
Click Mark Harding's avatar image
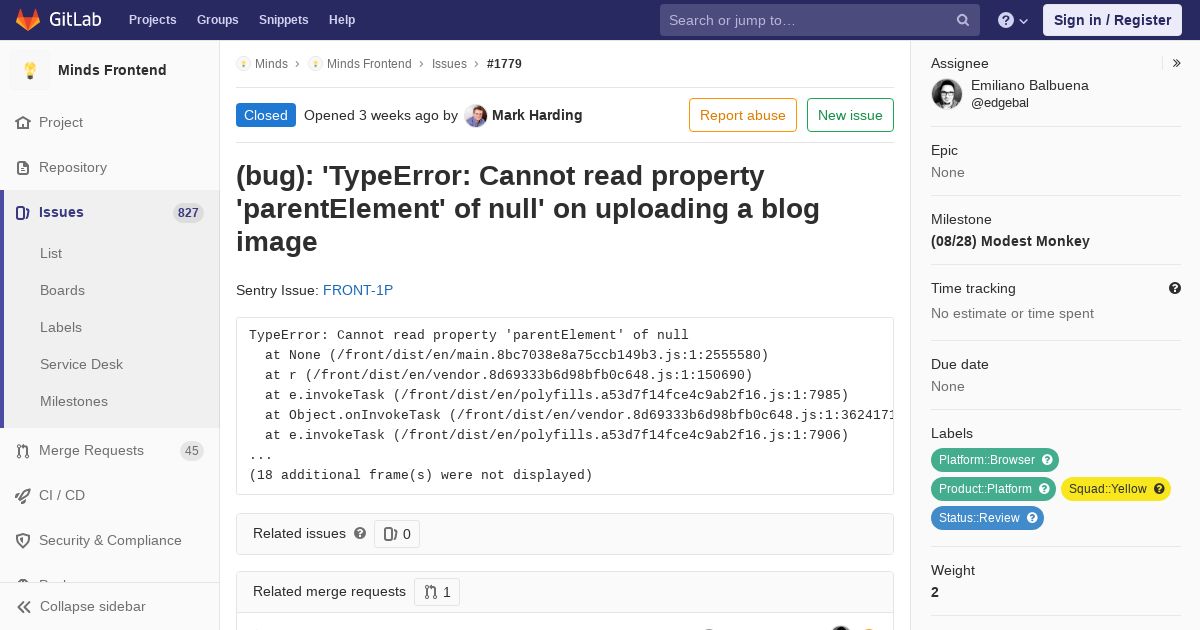point(476,116)
